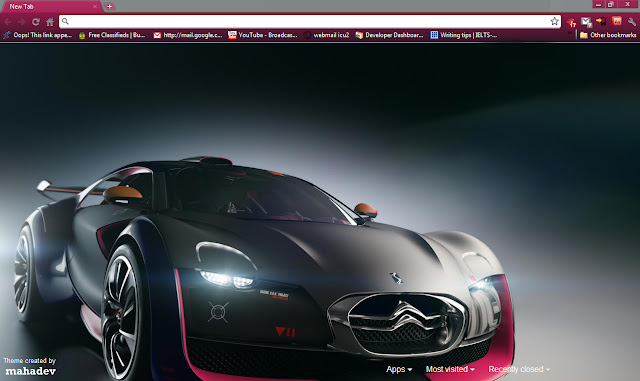Open 'Free Classifieds | Bu...' bookmark
This screenshot has height=381, width=640.
tap(112, 35)
